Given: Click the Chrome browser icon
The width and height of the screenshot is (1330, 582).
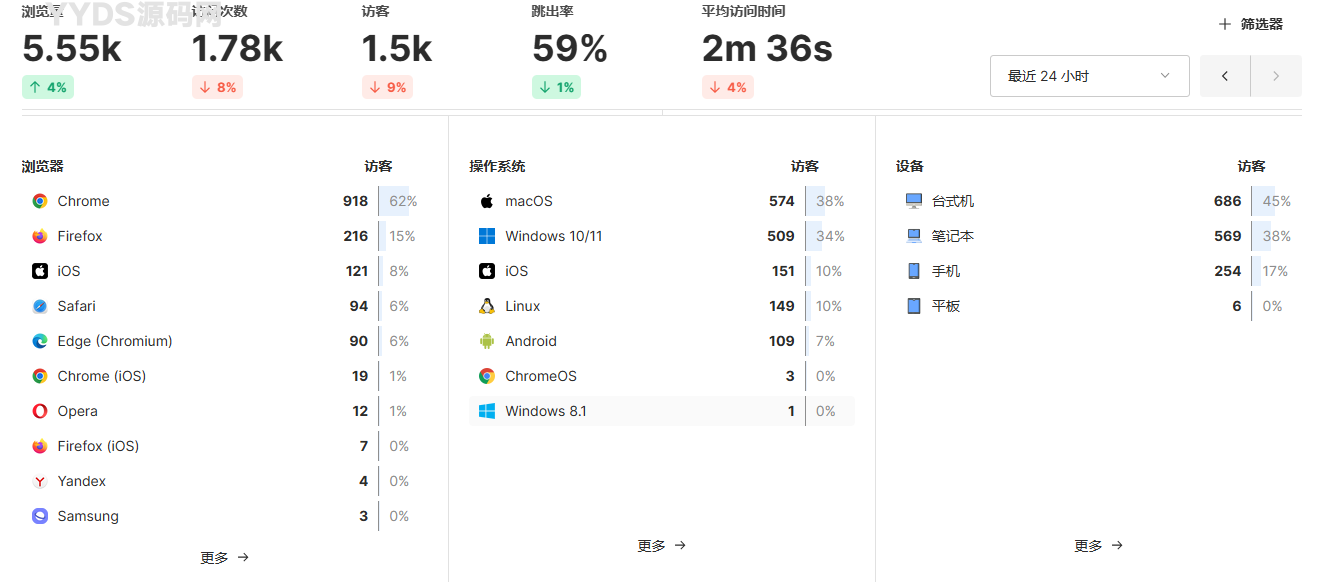Looking at the screenshot, I should point(38,201).
